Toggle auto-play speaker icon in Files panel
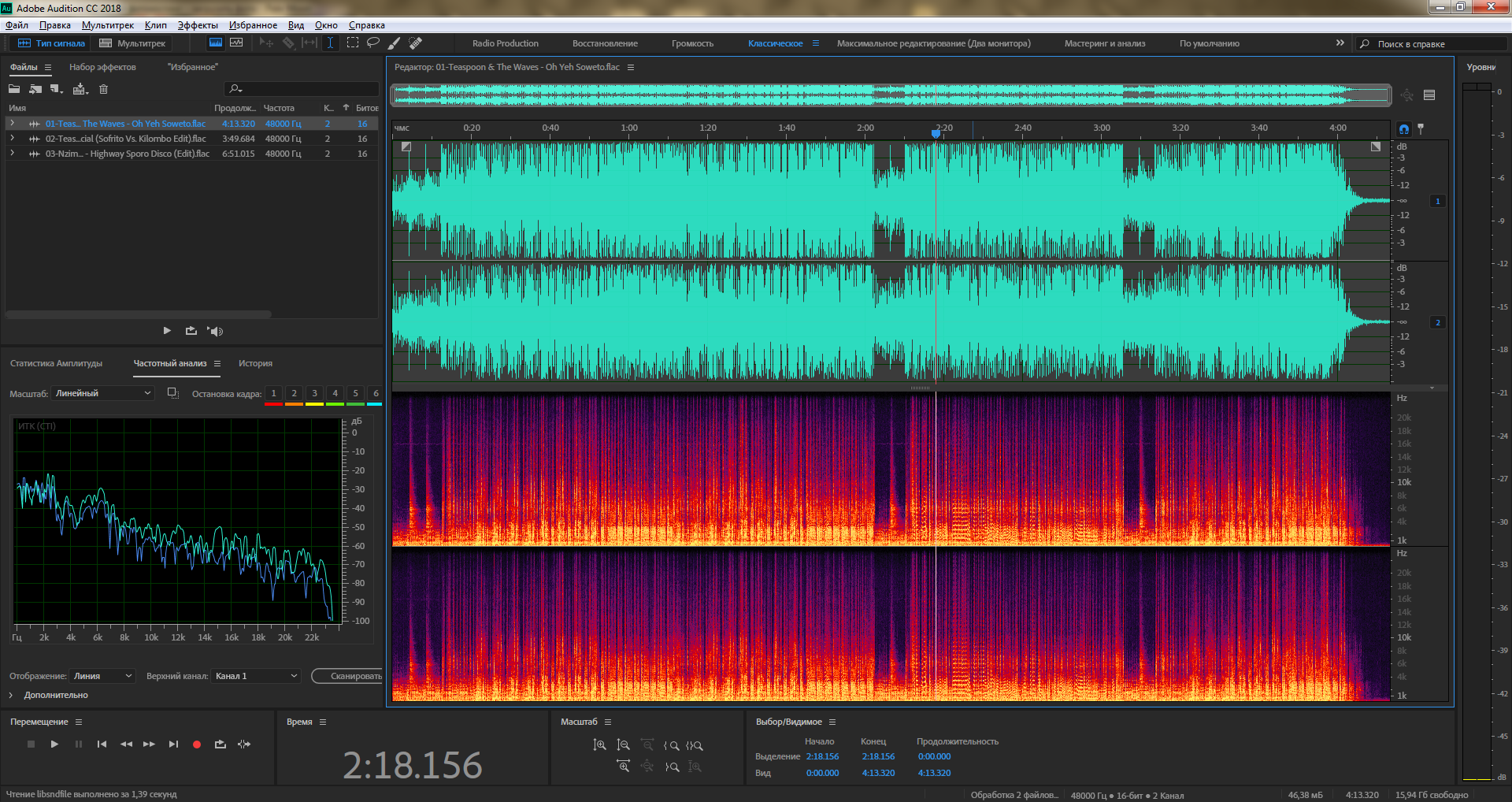The image size is (1512, 802). 215,331
